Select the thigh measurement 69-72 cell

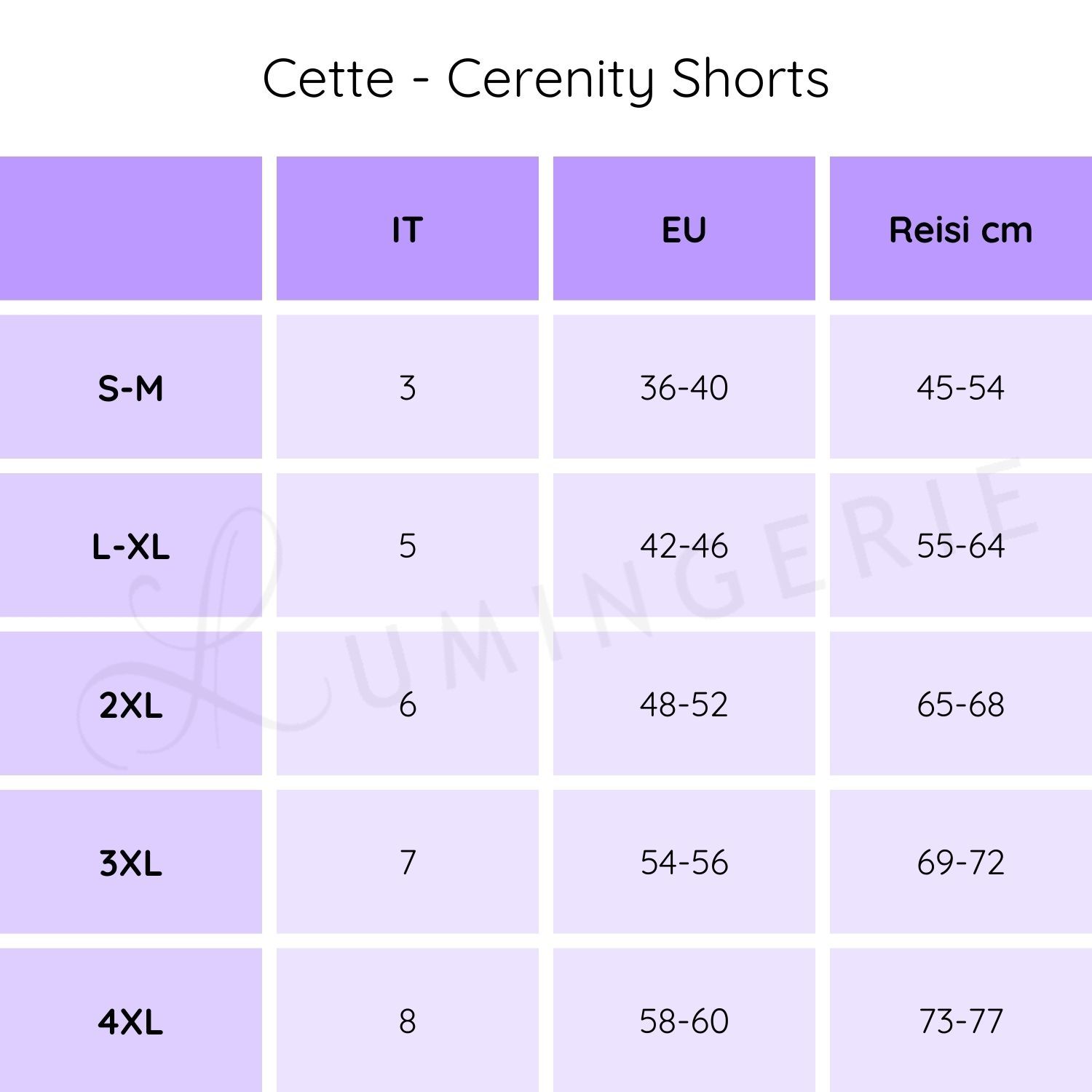(x=960, y=863)
